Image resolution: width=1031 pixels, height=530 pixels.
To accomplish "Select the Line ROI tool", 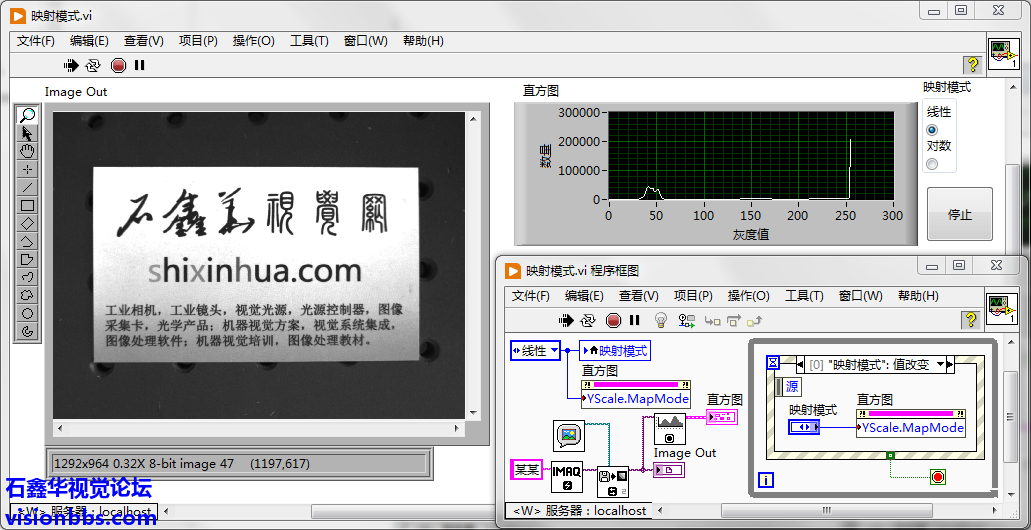I will 27,187.
